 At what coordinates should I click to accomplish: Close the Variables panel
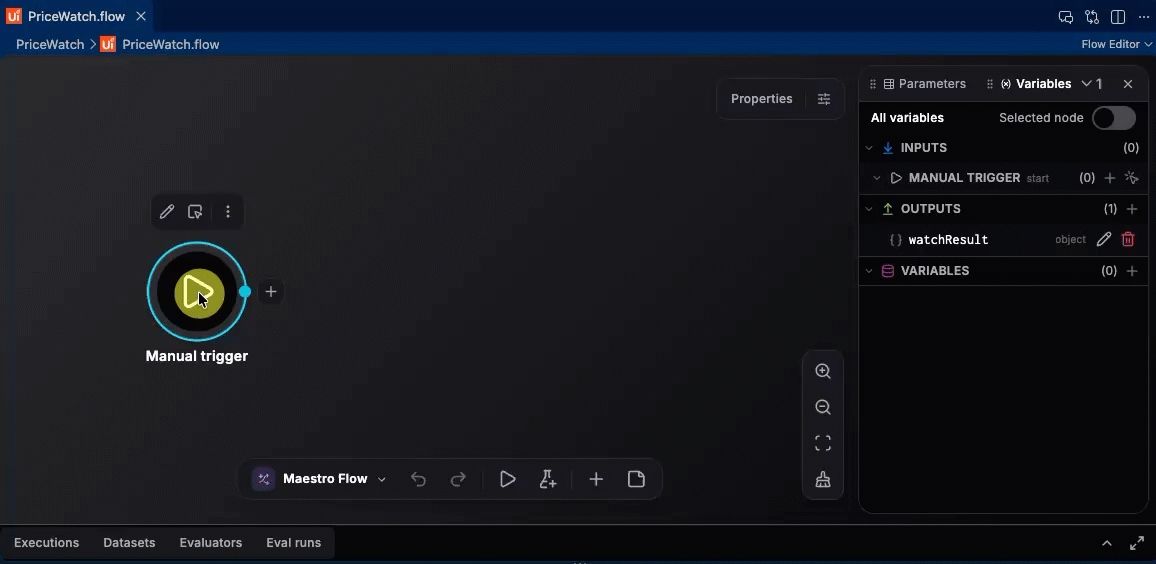[x=1128, y=84]
